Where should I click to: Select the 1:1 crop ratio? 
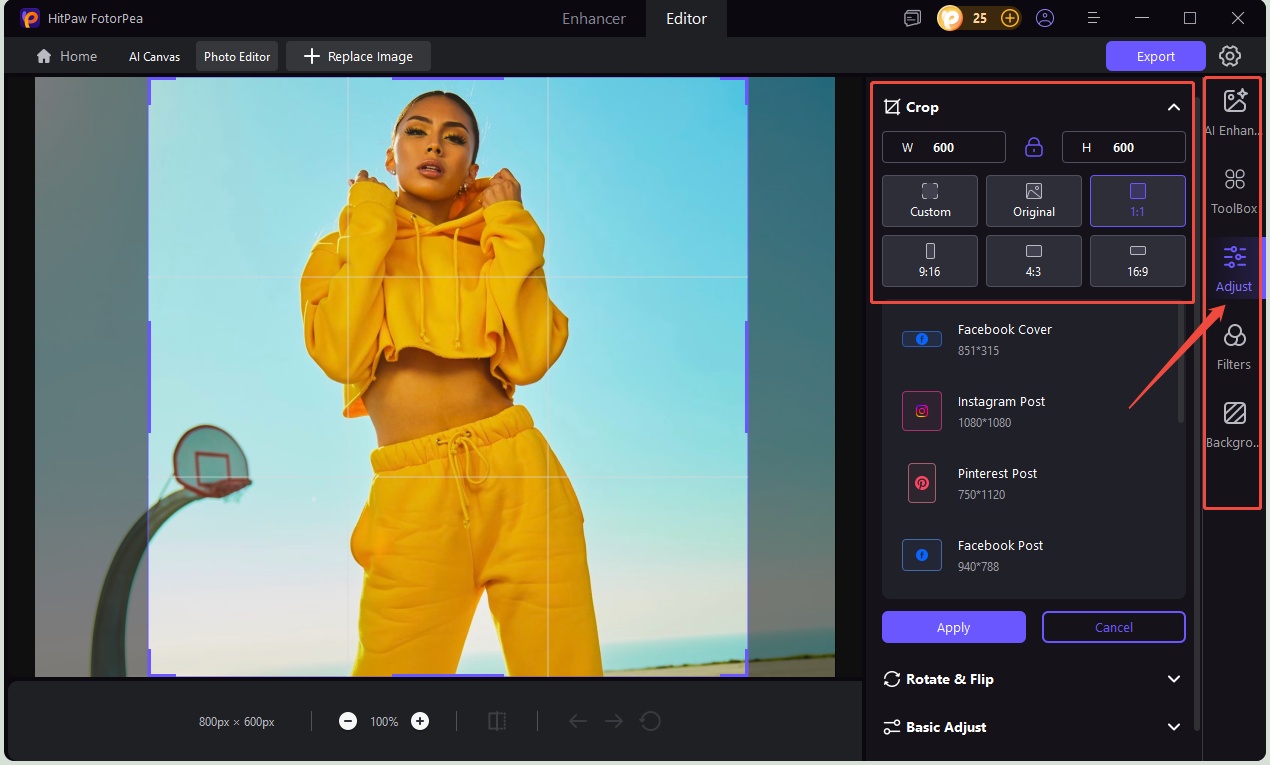point(1137,200)
